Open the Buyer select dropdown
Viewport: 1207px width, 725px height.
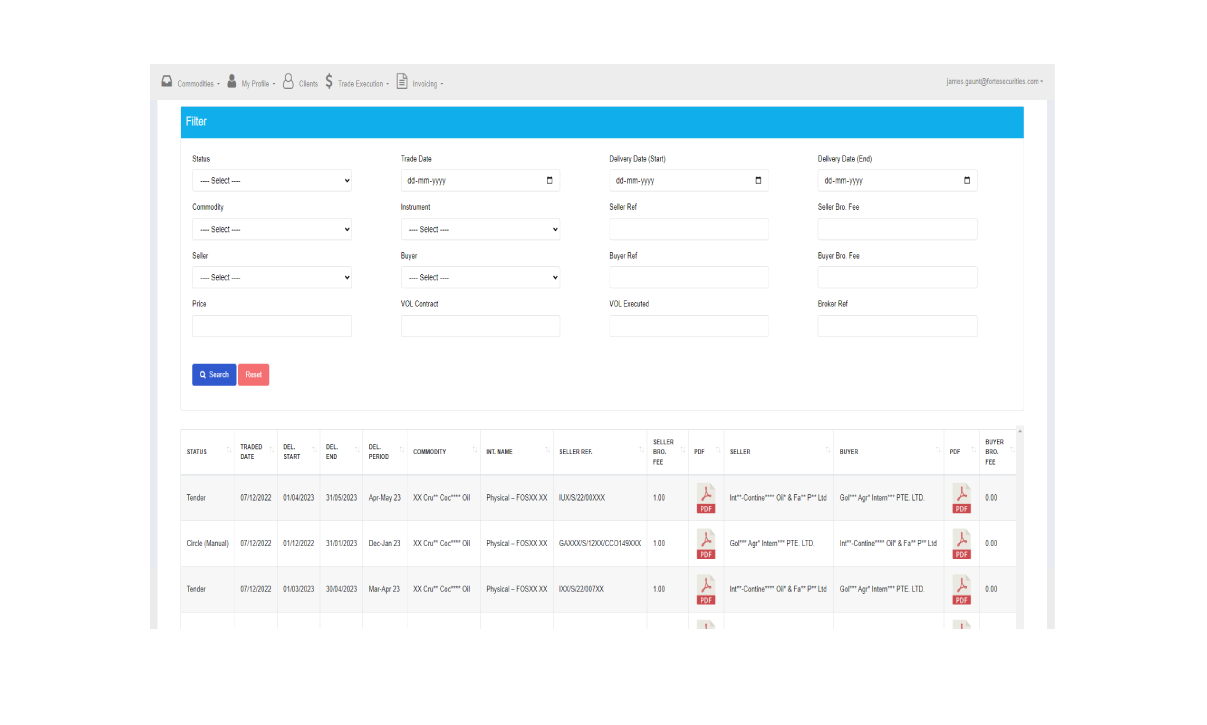(x=480, y=277)
